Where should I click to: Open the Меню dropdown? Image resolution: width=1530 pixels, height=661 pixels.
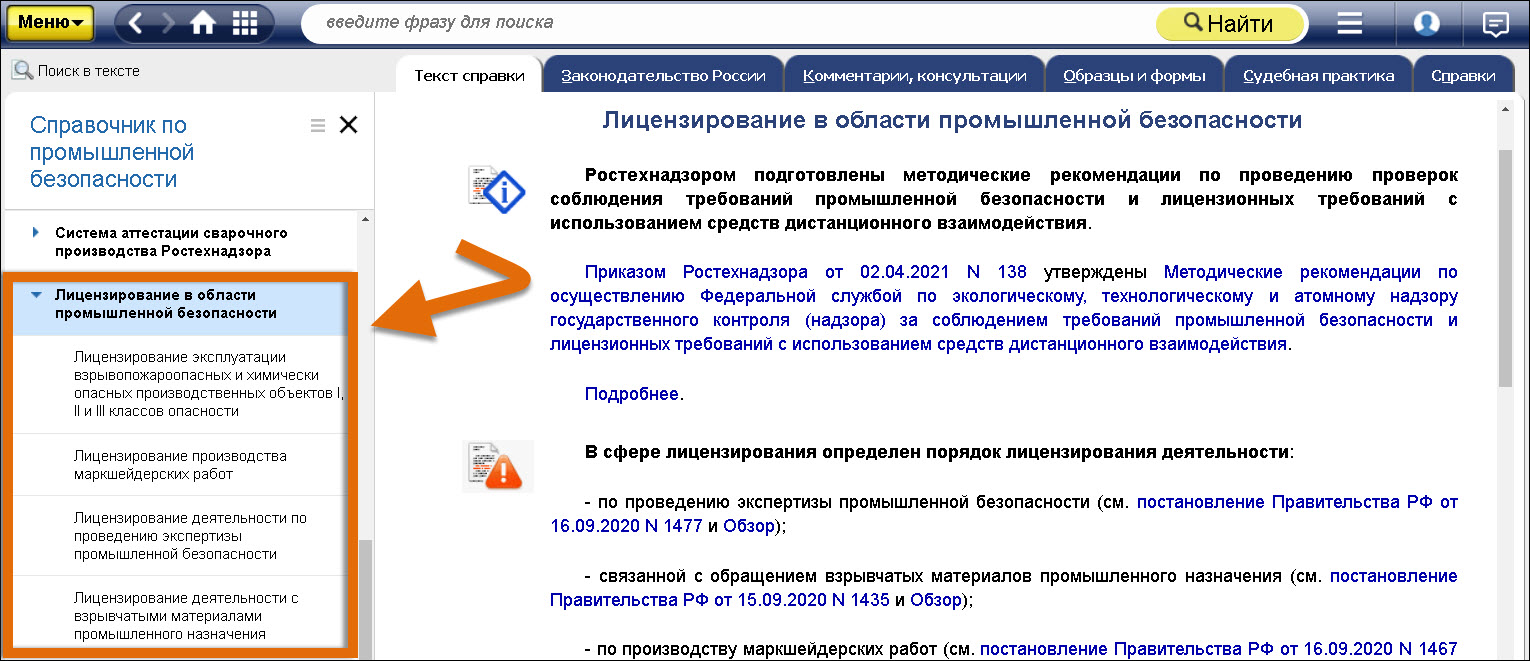tap(50, 23)
